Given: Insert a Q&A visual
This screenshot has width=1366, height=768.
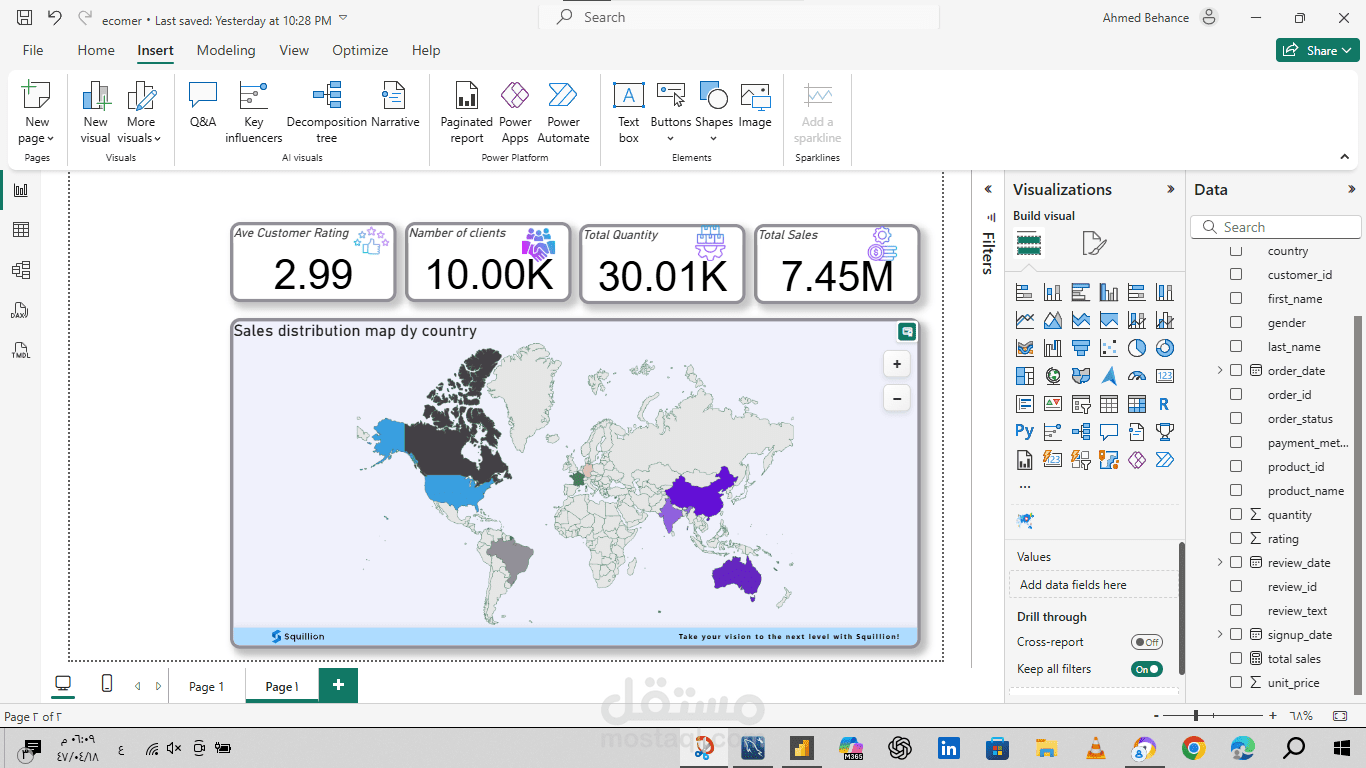Looking at the screenshot, I should (x=203, y=106).
